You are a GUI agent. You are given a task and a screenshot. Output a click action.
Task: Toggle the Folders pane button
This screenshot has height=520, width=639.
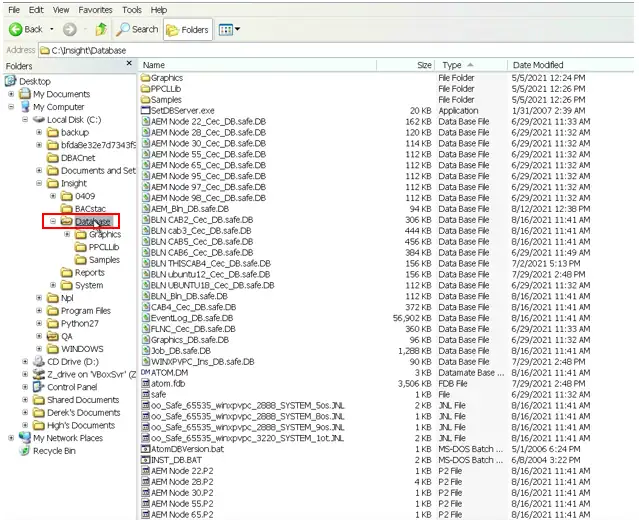[x=188, y=30]
